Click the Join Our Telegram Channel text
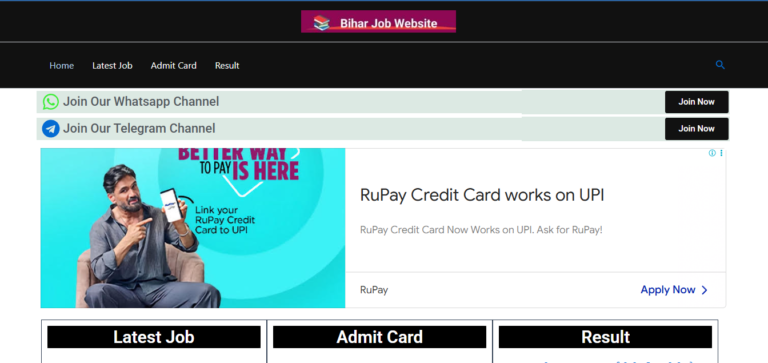 [139, 129]
